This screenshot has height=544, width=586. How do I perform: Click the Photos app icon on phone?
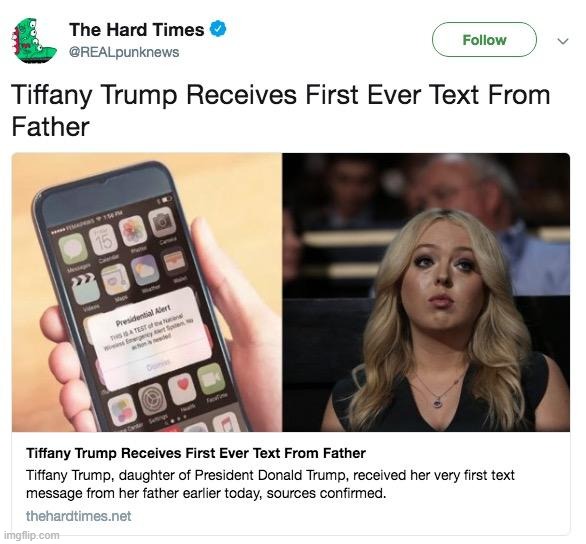pos(132,231)
